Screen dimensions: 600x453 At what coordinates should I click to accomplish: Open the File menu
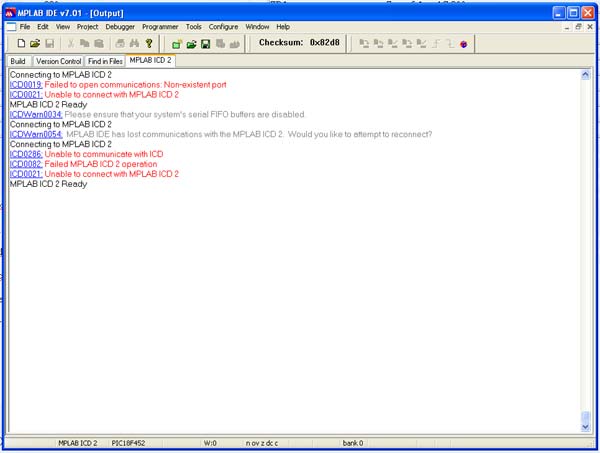tap(25, 27)
